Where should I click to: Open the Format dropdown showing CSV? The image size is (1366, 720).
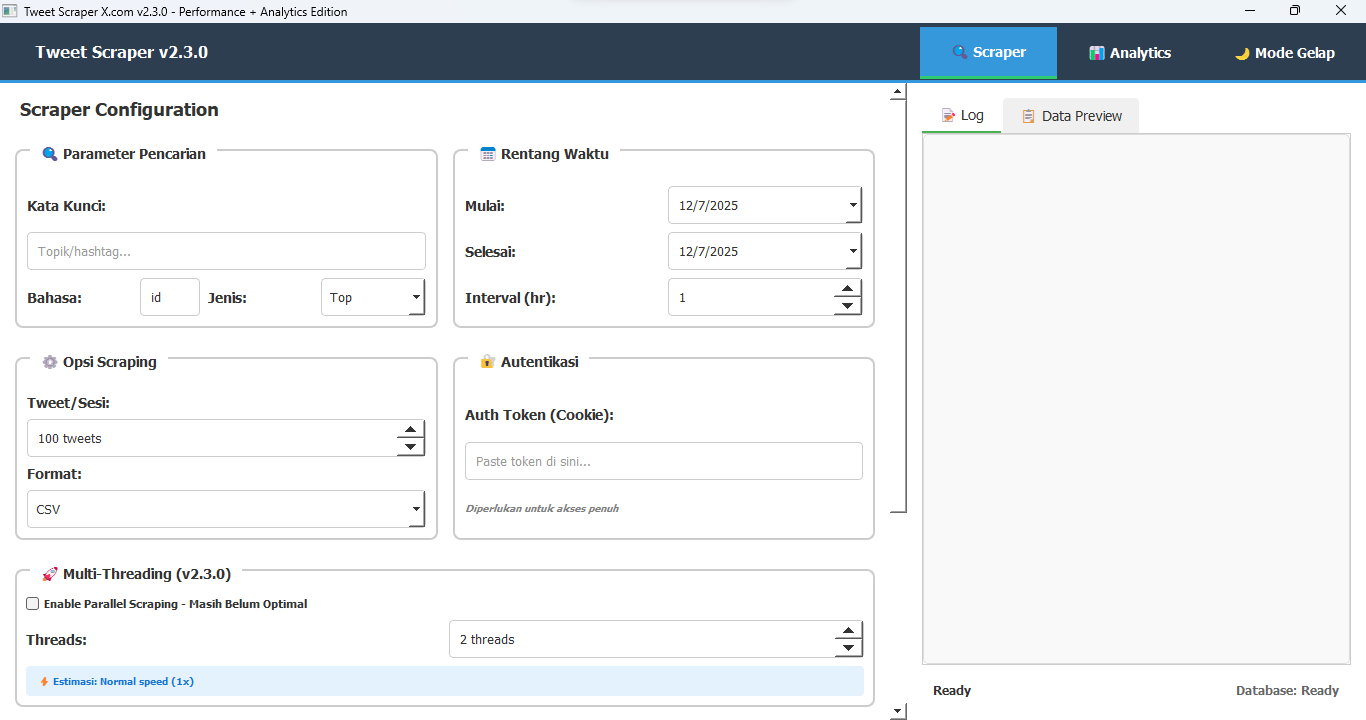point(416,508)
